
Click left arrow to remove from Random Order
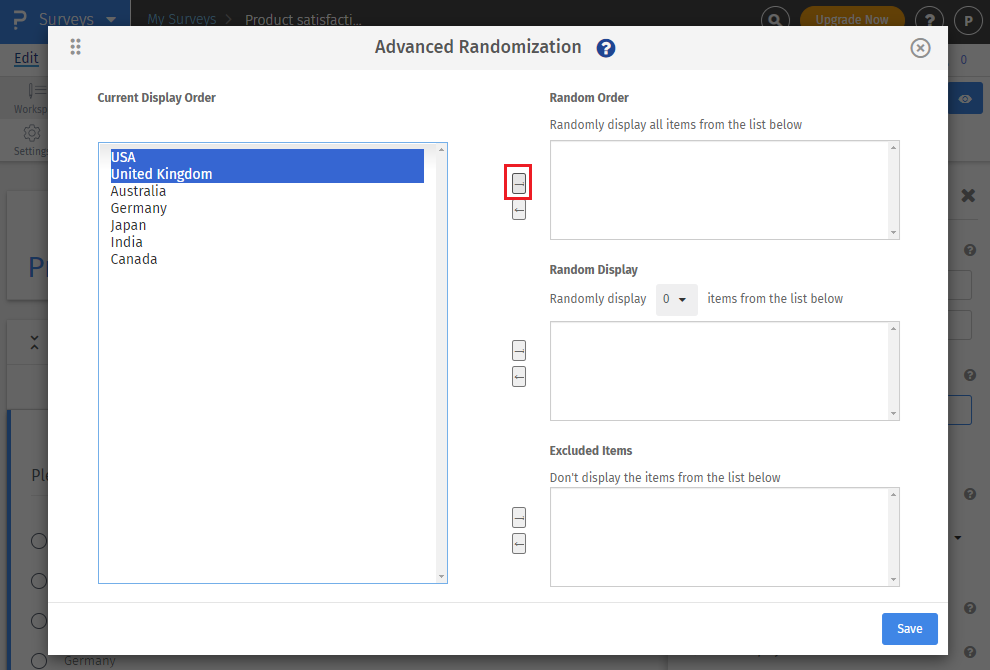[x=518, y=210]
